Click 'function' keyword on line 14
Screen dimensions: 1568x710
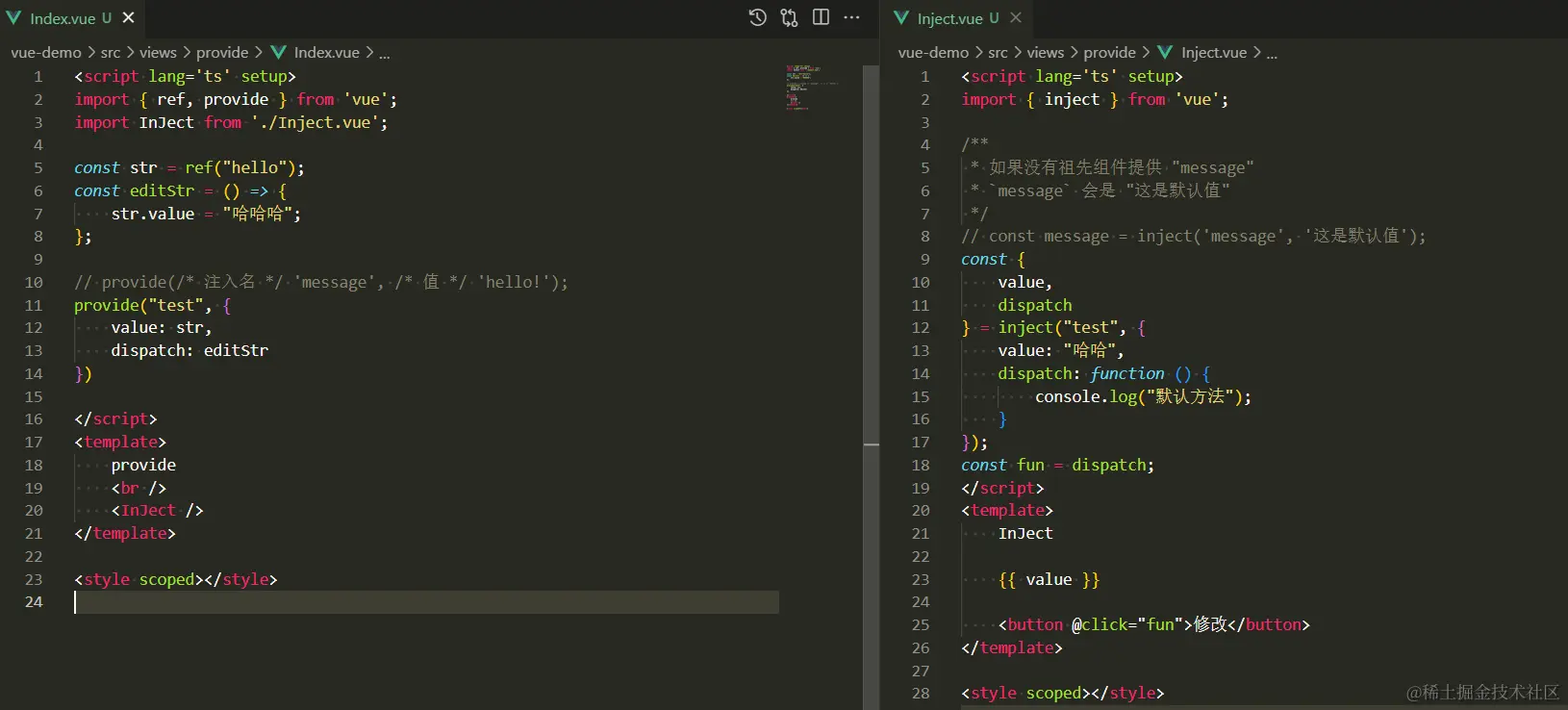[x=1126, y=373]
